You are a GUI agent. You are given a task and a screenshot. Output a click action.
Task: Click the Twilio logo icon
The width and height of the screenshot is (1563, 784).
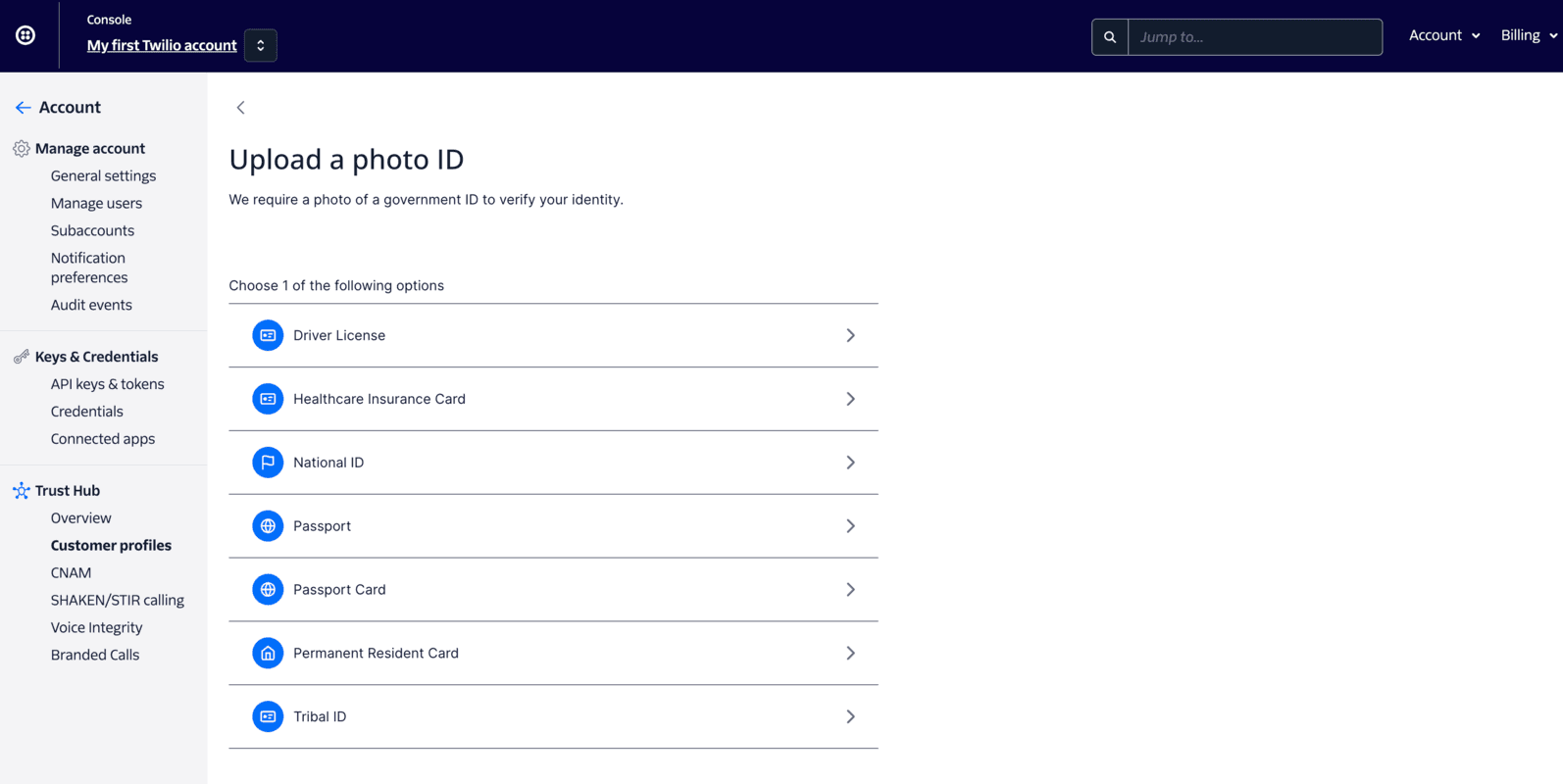pyautogui.click(x=25, y=35)
